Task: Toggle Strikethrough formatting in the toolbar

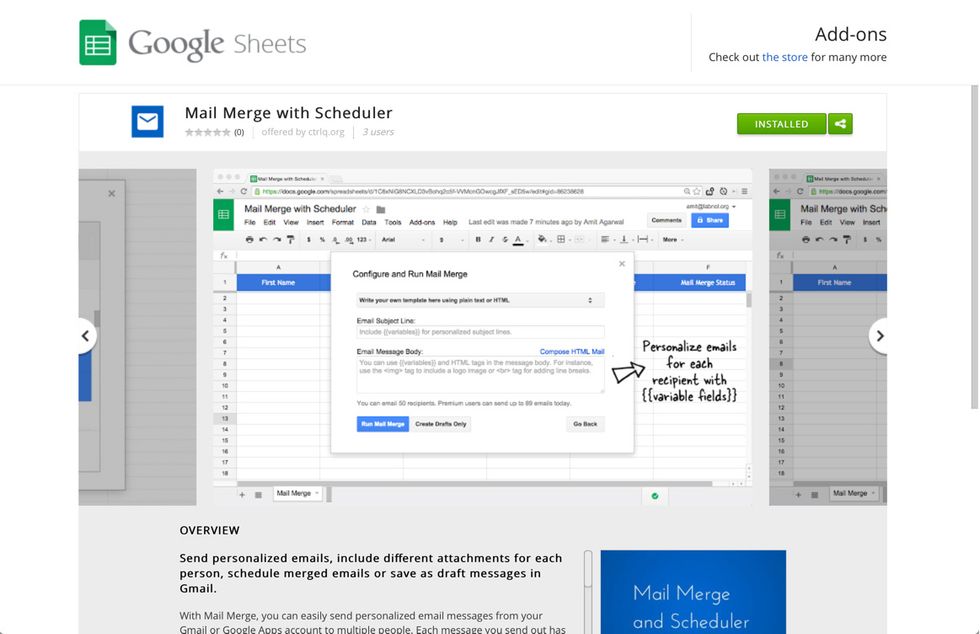Action: 503,240
